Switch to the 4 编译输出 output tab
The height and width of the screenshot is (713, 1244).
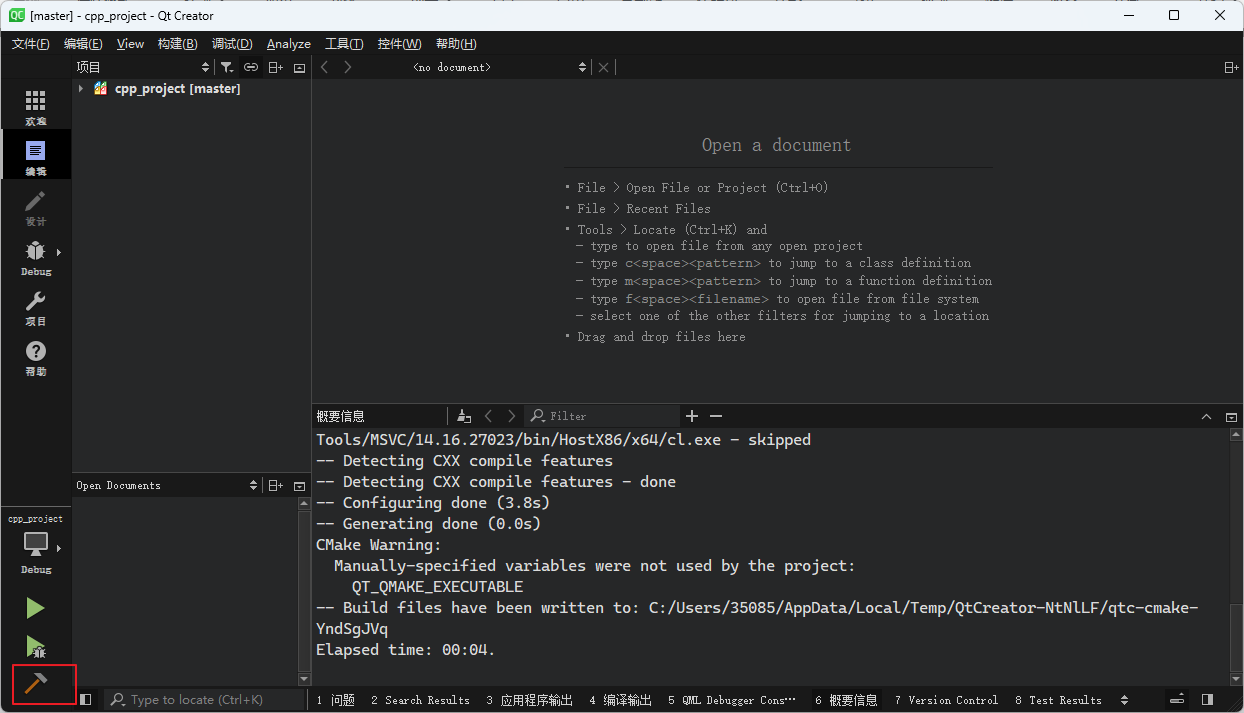click(x=619, y=699)
